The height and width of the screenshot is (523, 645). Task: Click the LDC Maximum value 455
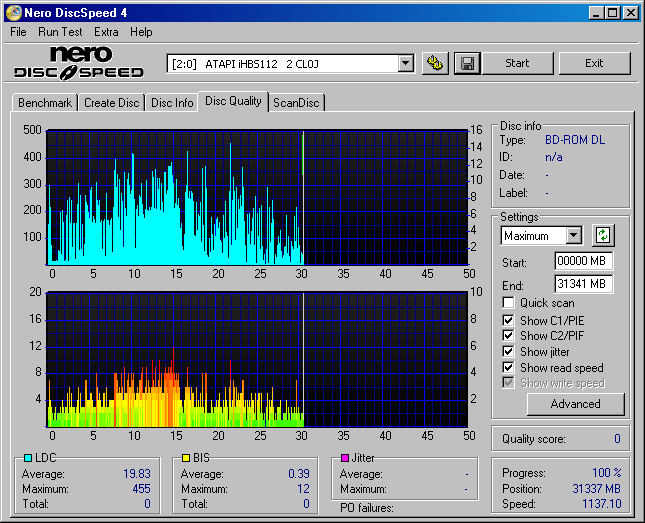tap(142, 489)
